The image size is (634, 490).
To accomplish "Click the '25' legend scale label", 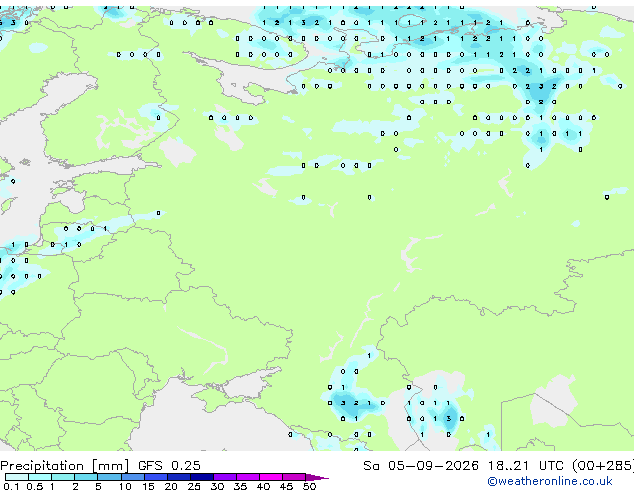I will 194,486.
